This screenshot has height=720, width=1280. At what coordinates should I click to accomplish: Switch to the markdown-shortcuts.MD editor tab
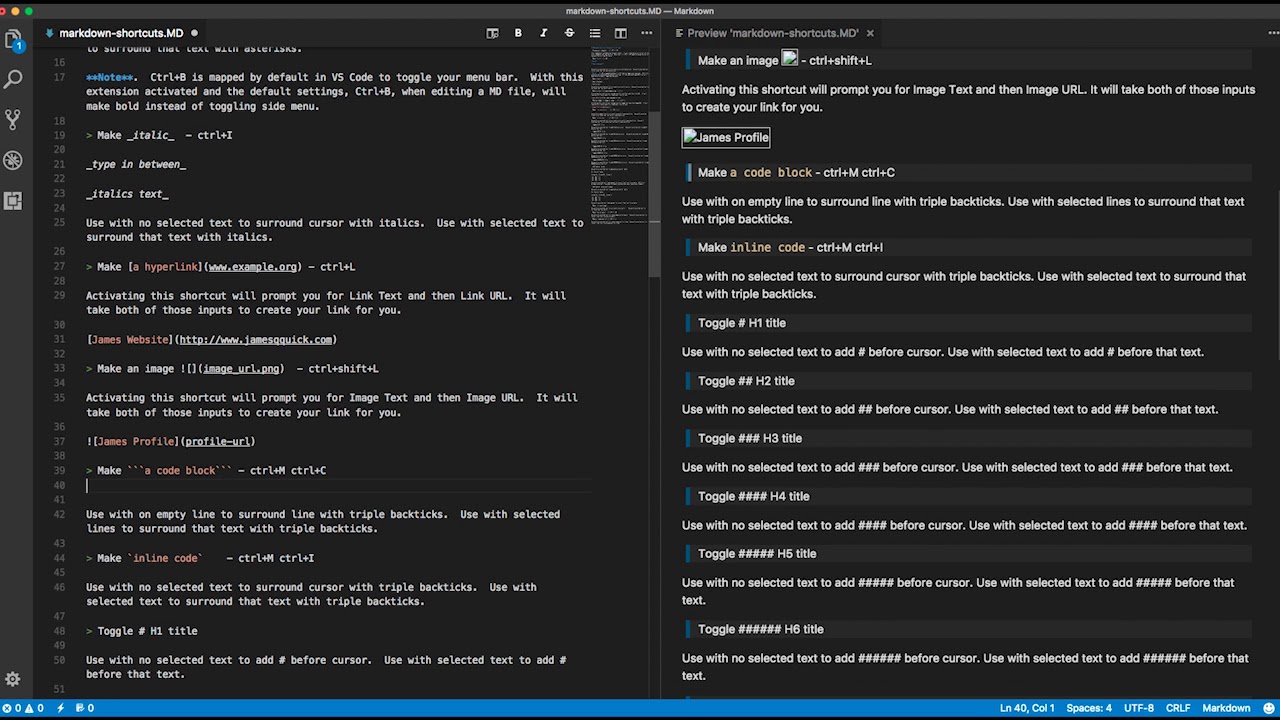pos(121,33)
